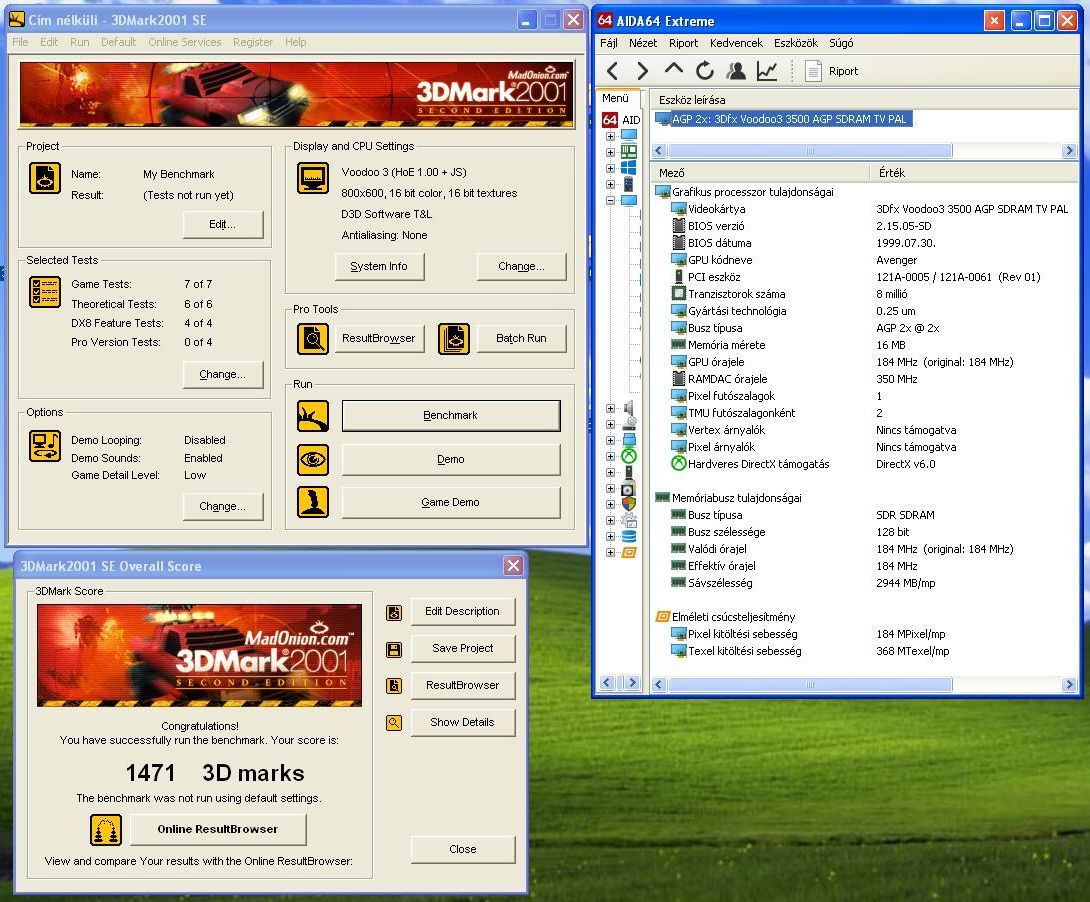The width and height of the screenshot is (1090, 902).
Task: Open the Nézet menu in AIDA64
Action: pos(643,43)
